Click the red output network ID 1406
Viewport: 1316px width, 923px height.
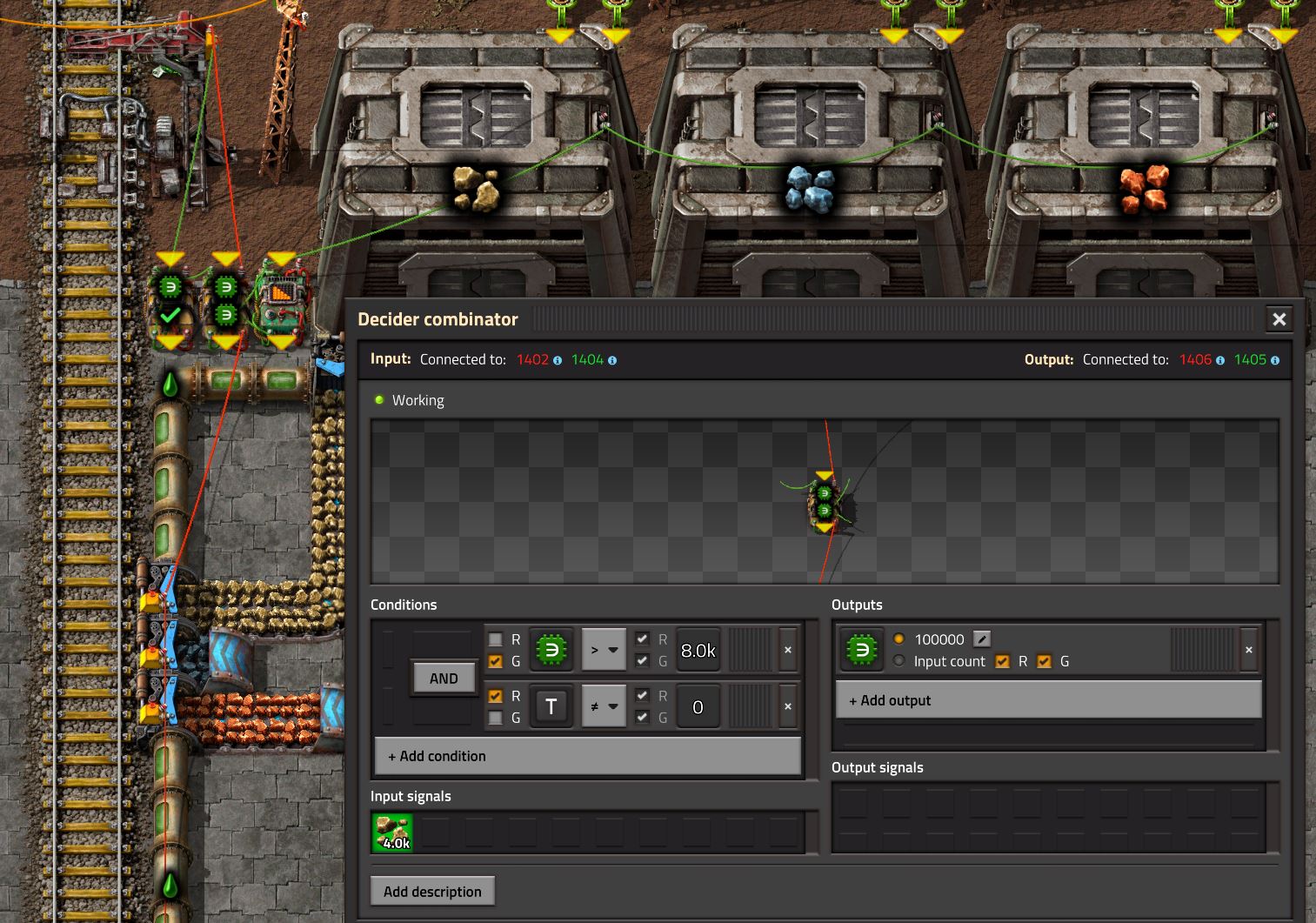click(1195, 360)
